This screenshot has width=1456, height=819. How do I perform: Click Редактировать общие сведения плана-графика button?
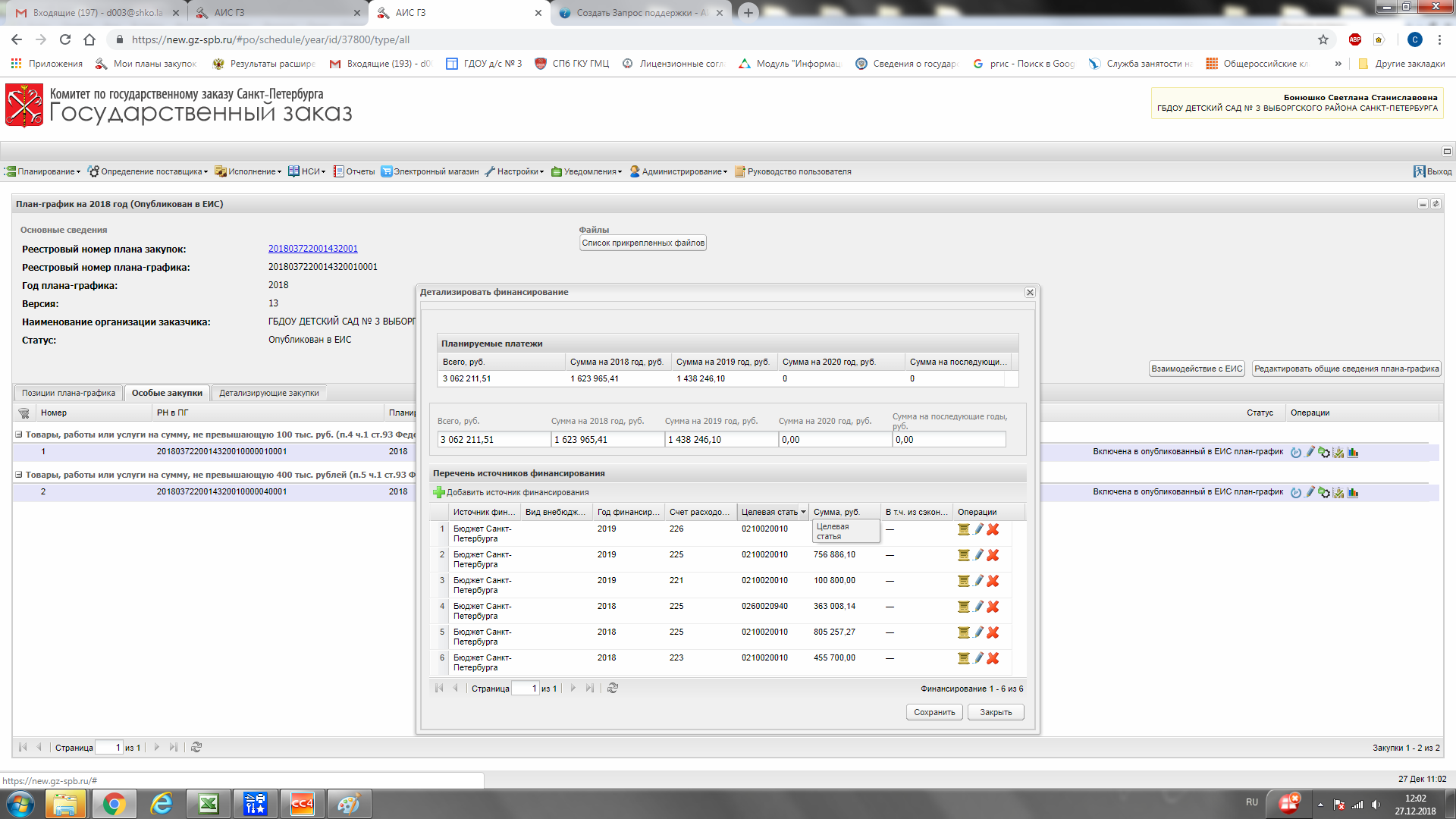pyautogui.click(x=1346, y=369)
